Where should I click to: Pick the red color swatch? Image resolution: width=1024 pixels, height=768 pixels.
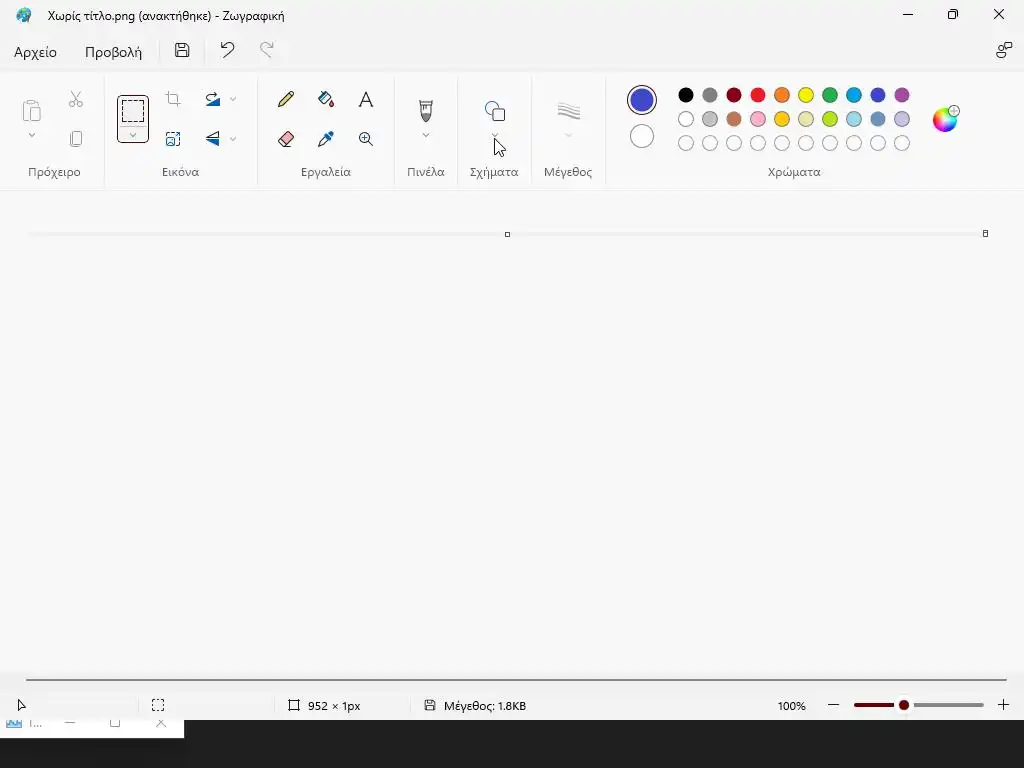[x=758, y=95]
